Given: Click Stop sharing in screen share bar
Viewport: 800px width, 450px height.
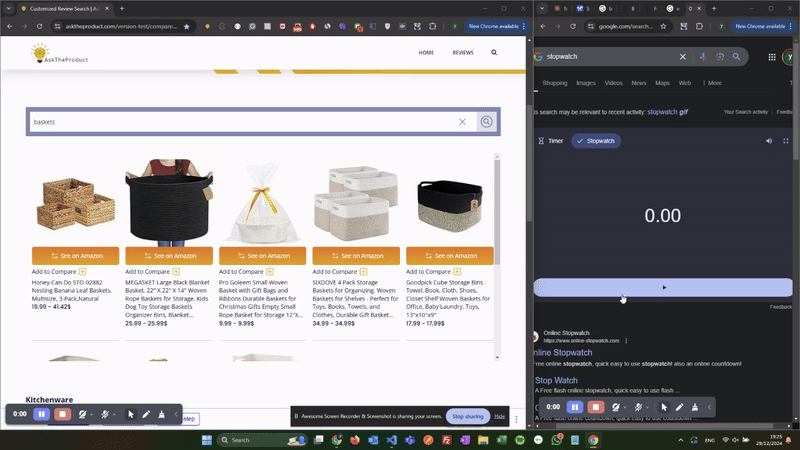Looking at the screenshot, I should (x=467, y=416).
